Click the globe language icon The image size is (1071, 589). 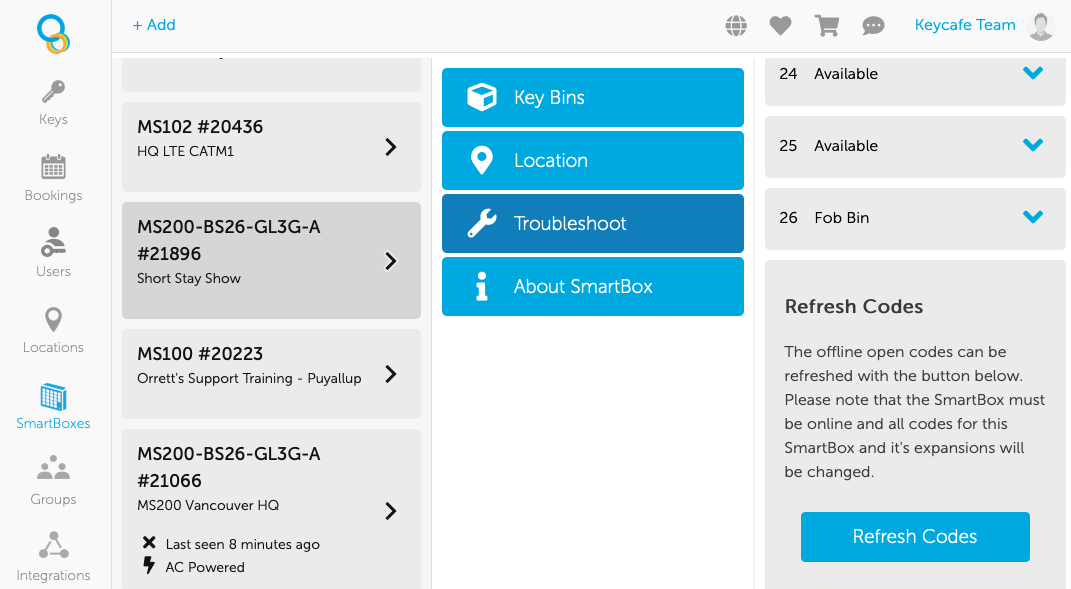point(735,25)
